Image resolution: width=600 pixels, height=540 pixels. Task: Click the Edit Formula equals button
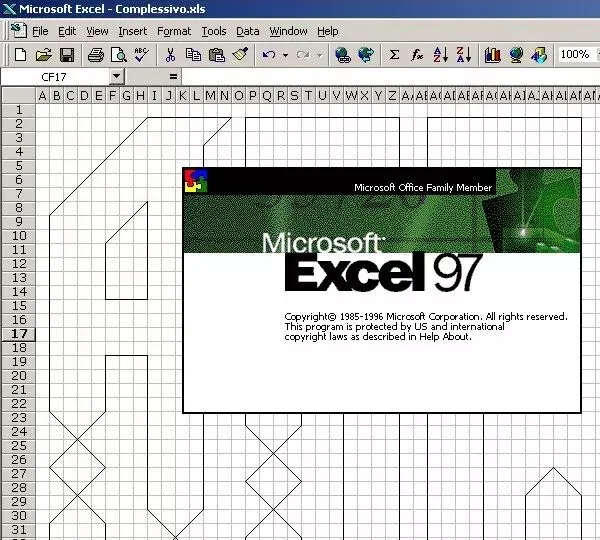(x=173, y=77)
